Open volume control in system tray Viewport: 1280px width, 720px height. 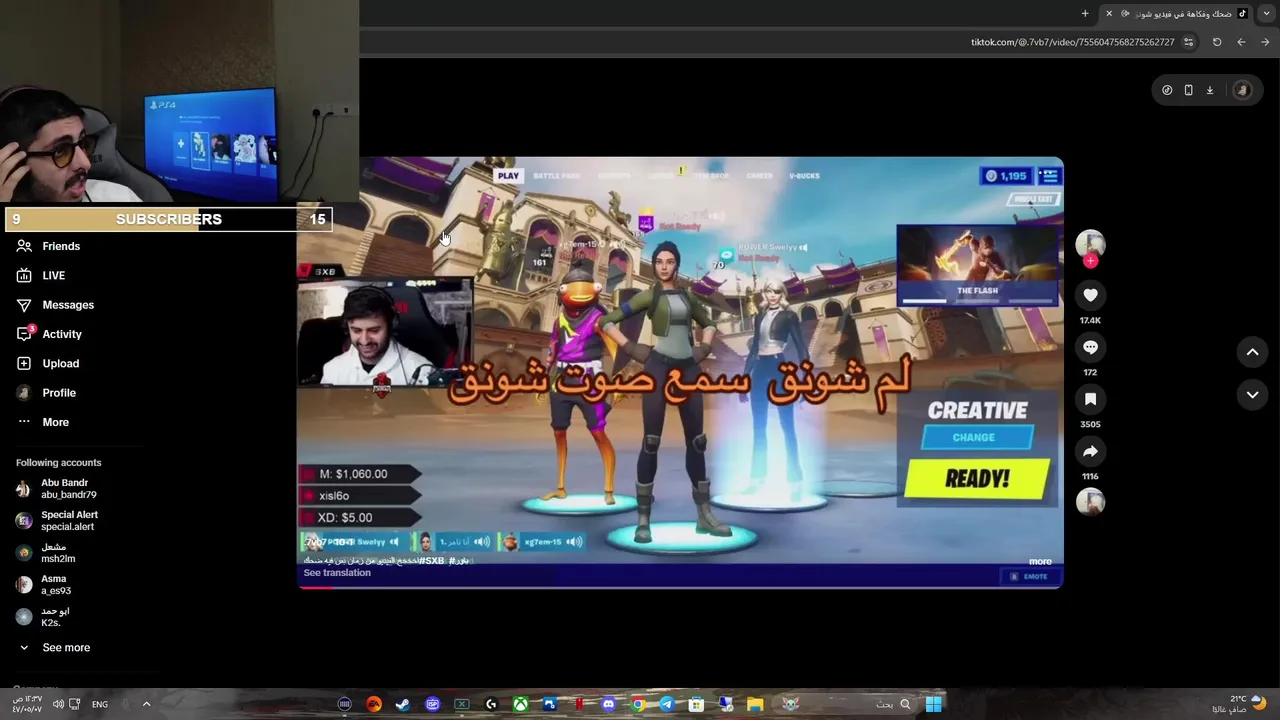(x=58, y=704)
